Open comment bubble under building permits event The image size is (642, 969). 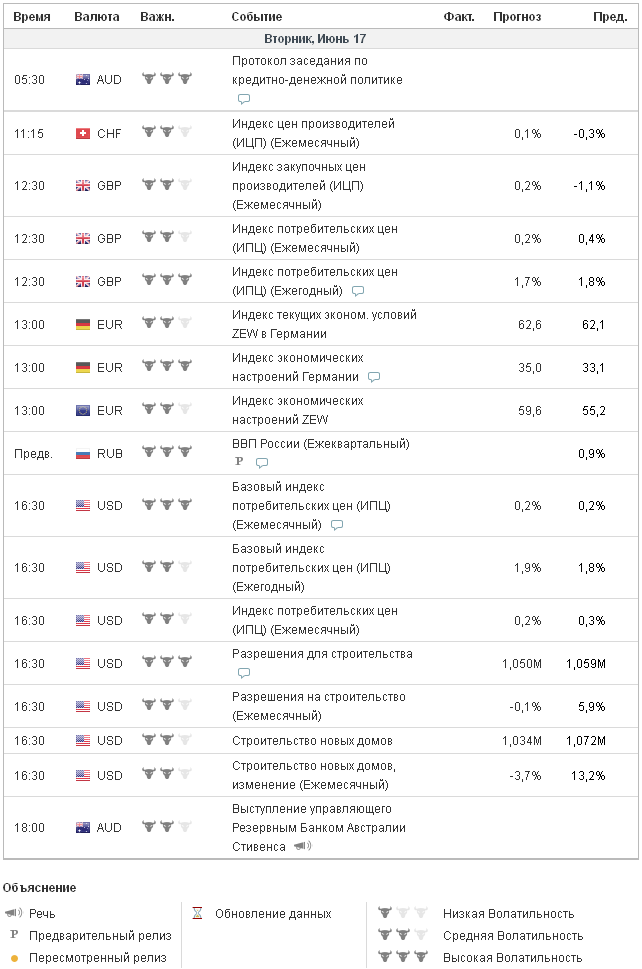tap(244, 674)
